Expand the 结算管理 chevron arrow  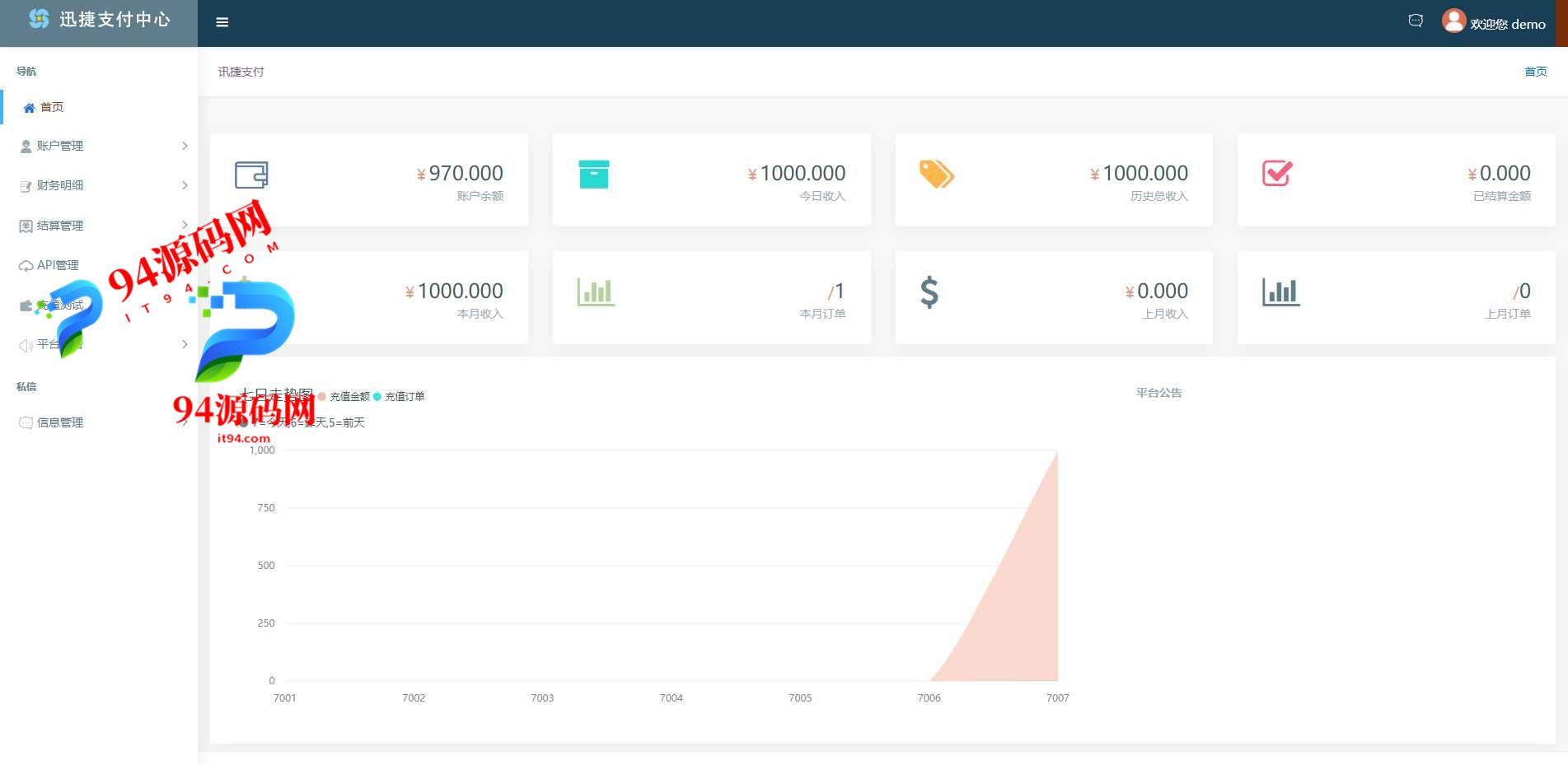click(x=185, y=225)
